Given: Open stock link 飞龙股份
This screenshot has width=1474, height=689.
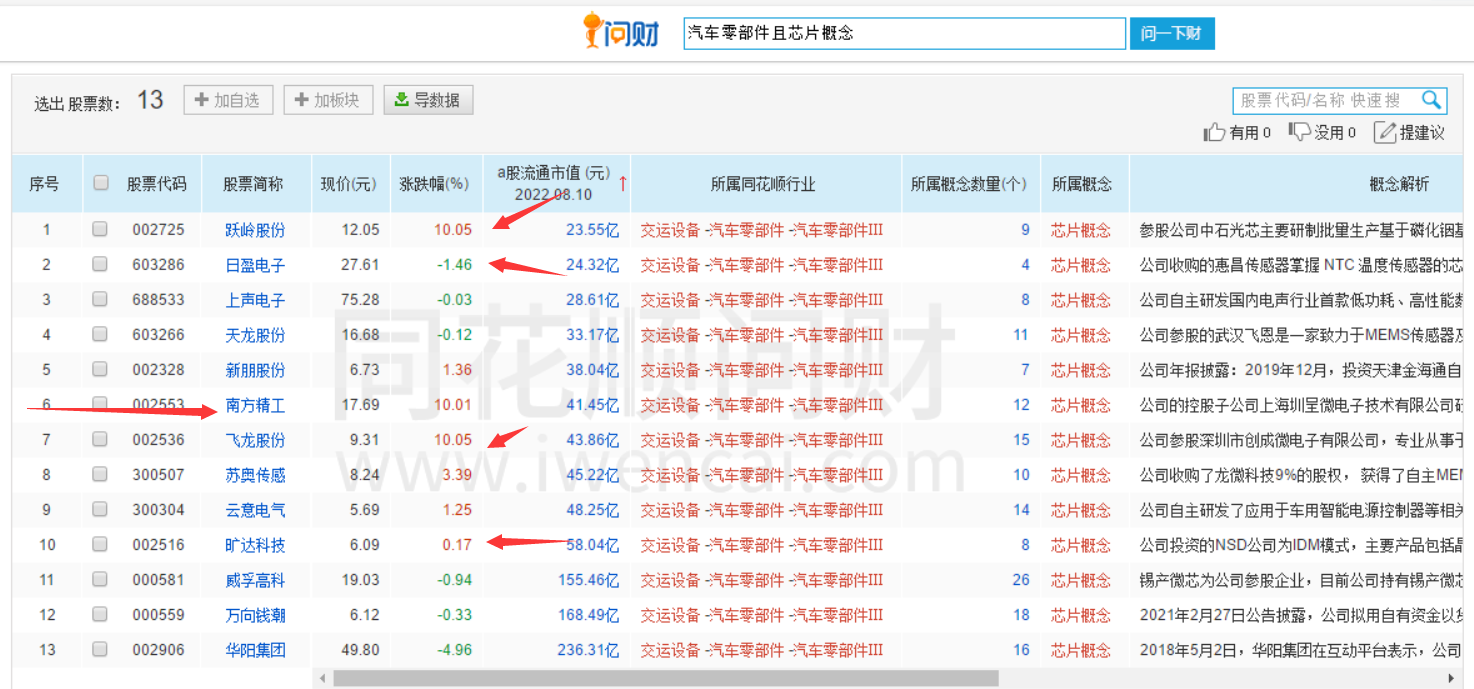Looking at the screenshot, I should (x=255, y=440).
